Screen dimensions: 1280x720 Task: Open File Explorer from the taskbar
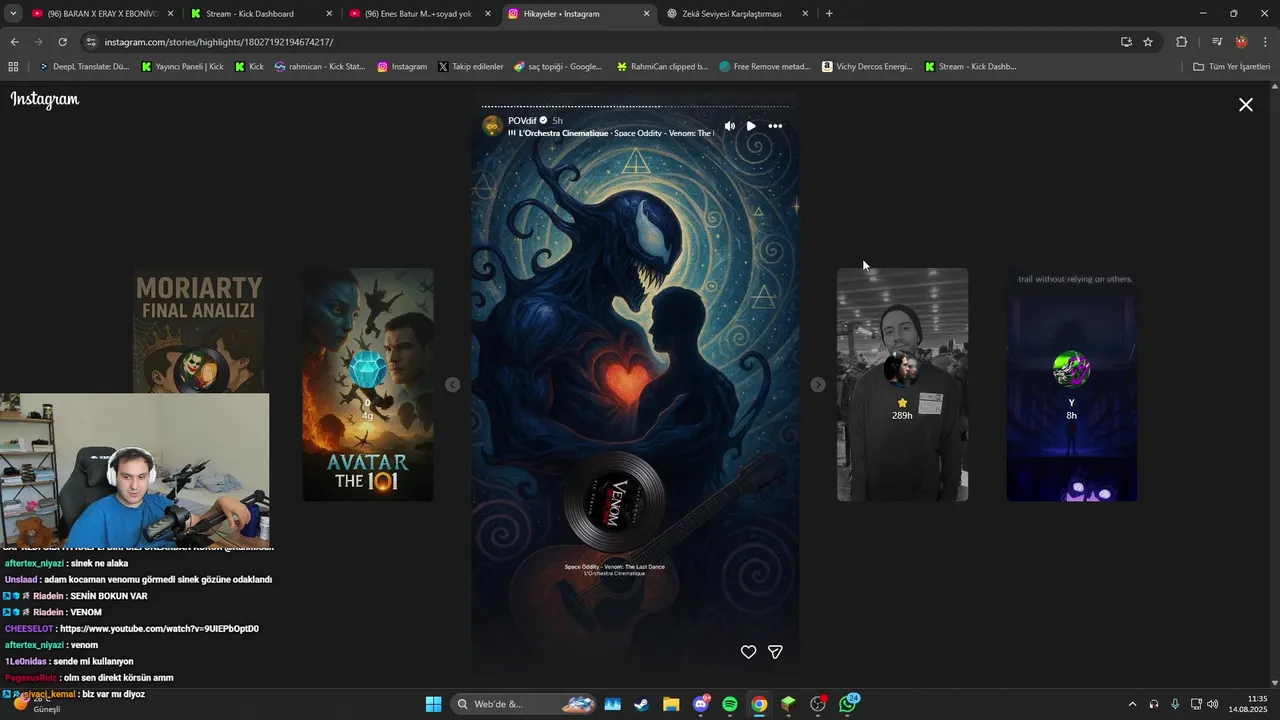click(671, 704)
